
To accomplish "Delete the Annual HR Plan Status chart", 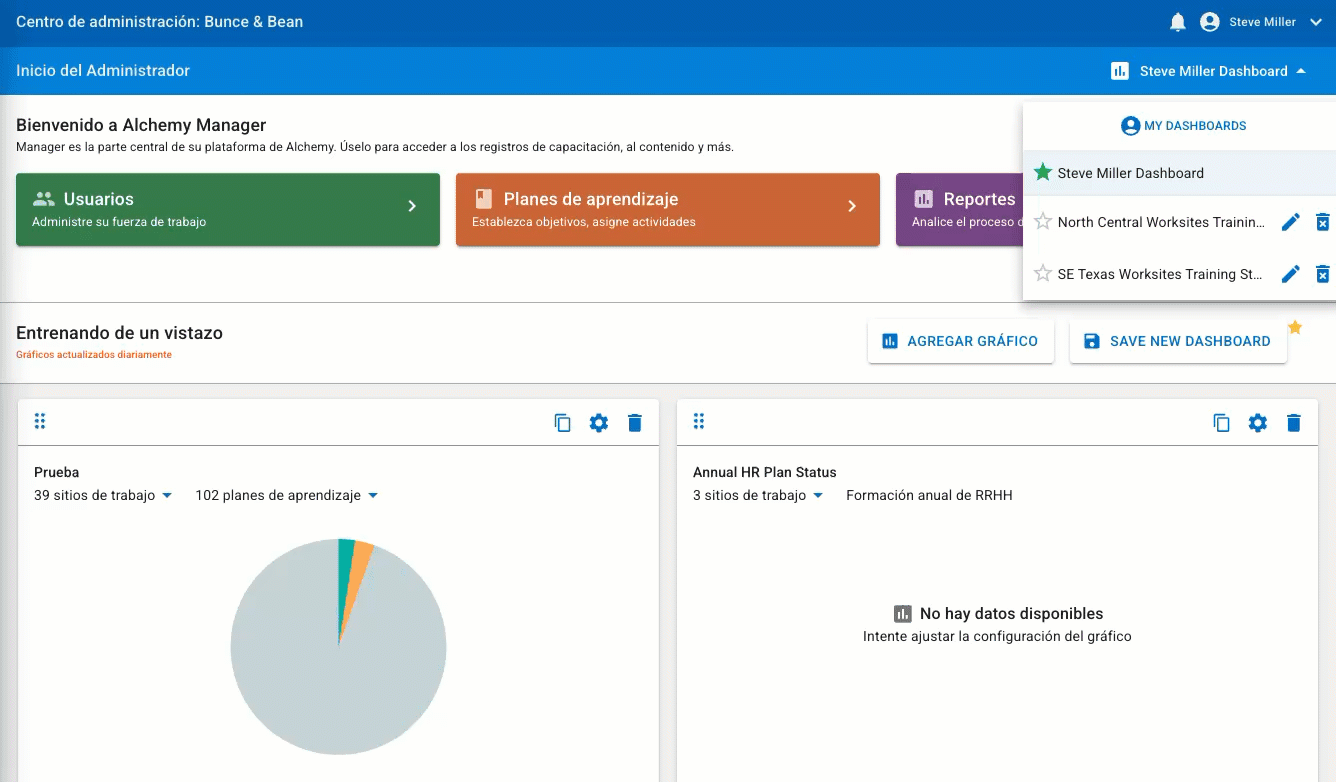I will (x=1294, y=423).
